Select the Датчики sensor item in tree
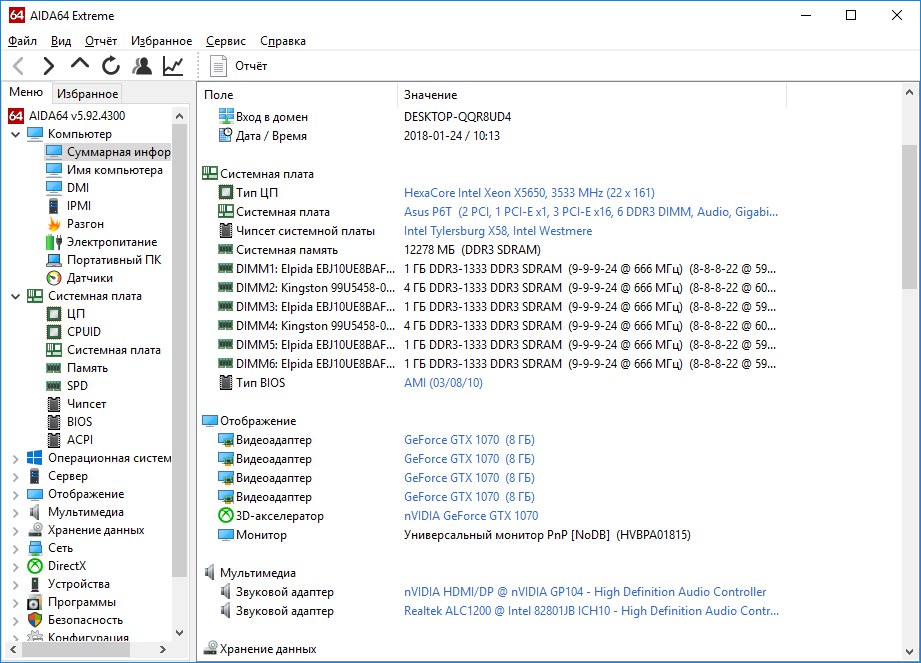Screen dimensions: 921x663 pyautogui.click(x=89, y=278)
